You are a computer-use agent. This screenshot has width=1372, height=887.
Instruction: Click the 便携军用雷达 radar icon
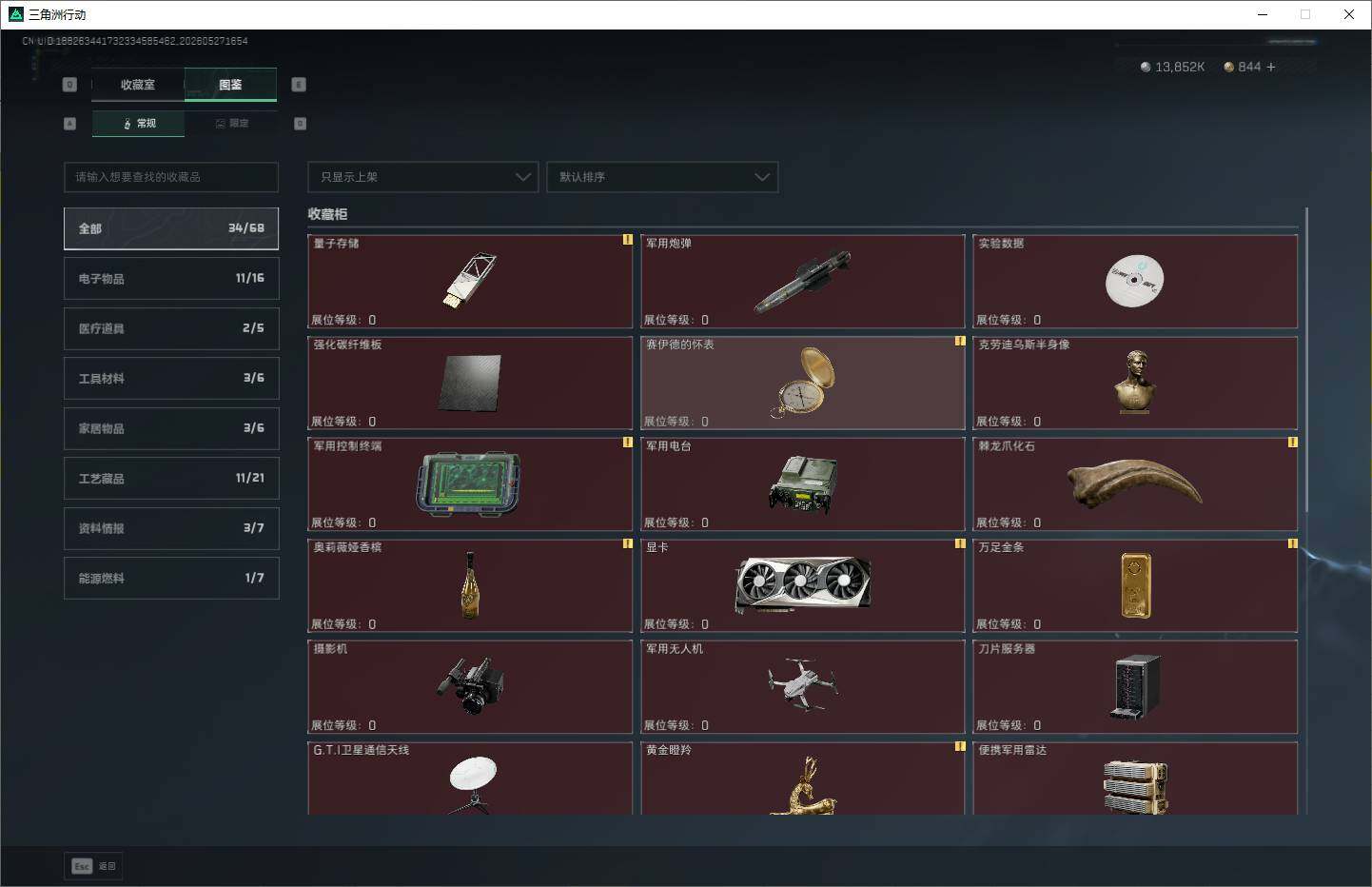tap(1135, 787)
